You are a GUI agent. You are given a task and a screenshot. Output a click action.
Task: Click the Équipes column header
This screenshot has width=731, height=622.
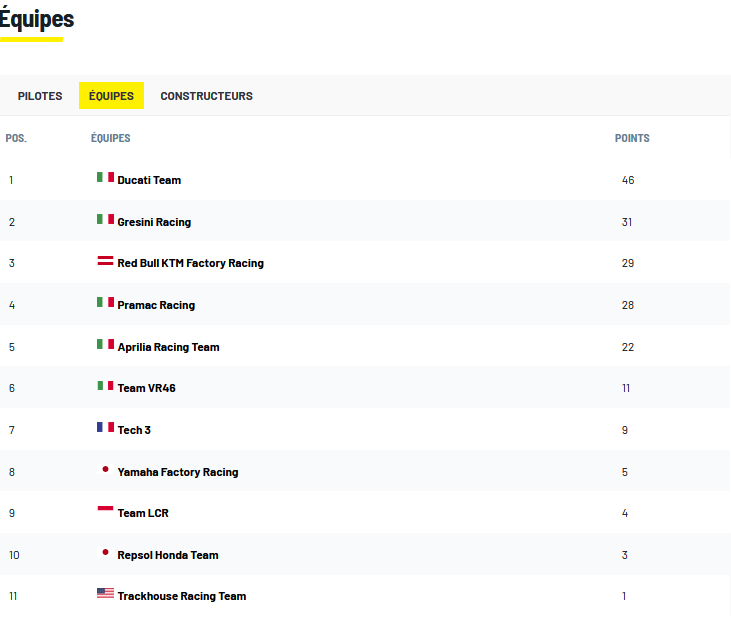click(110, 138)
